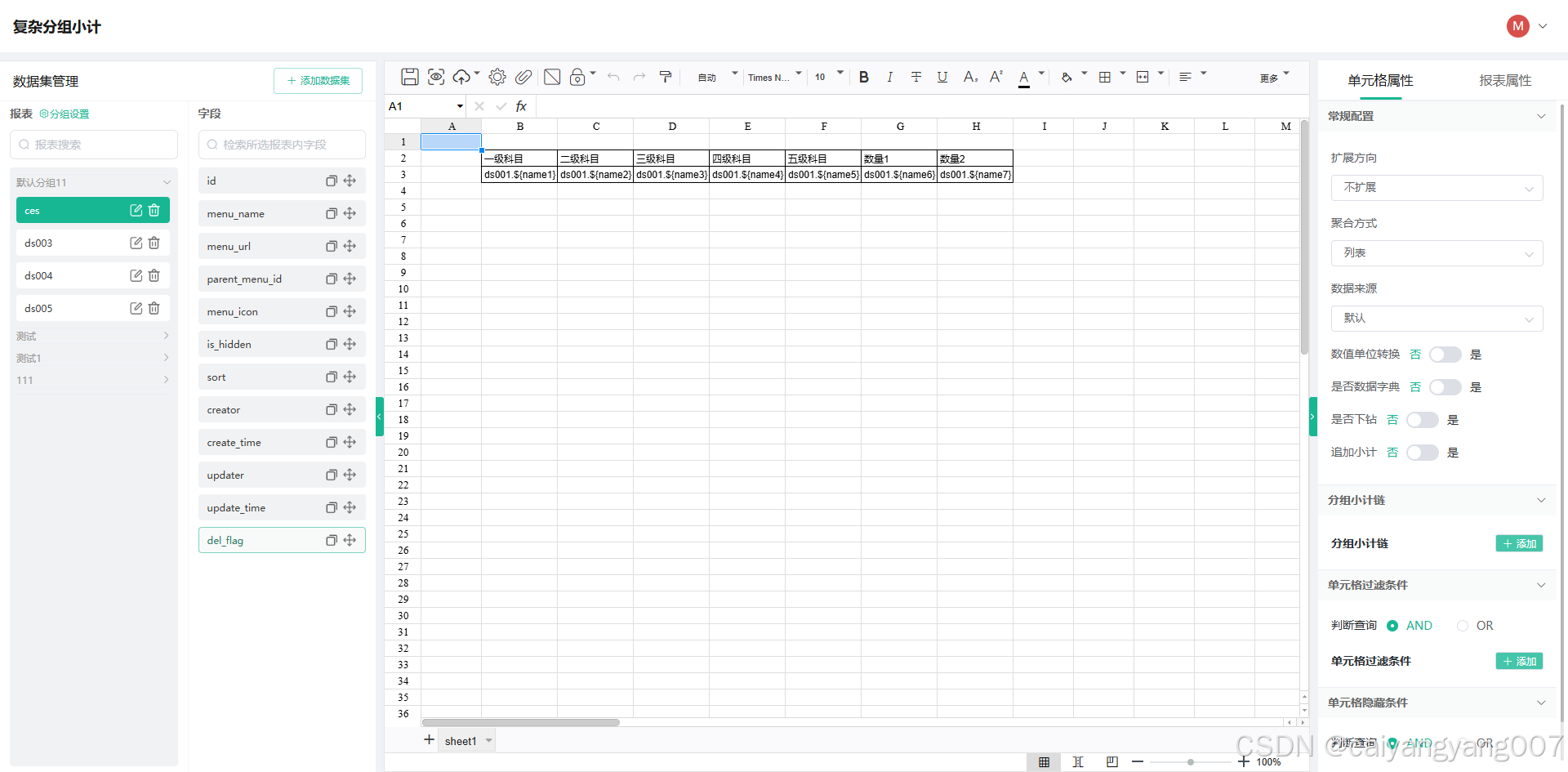Apply strikethrough formatting

(916, 77)
